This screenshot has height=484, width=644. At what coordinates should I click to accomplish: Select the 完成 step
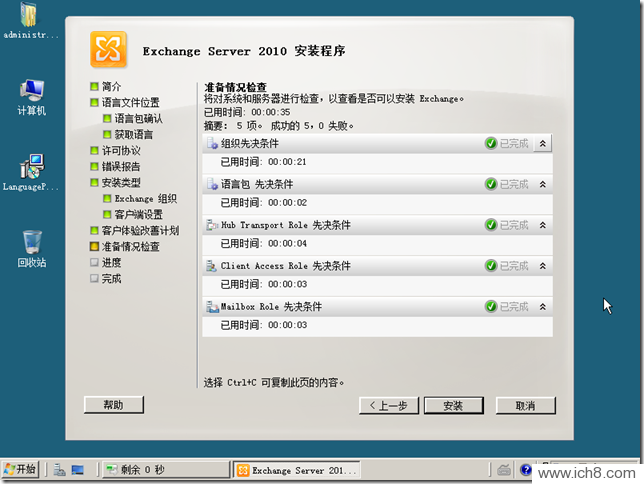106,279
